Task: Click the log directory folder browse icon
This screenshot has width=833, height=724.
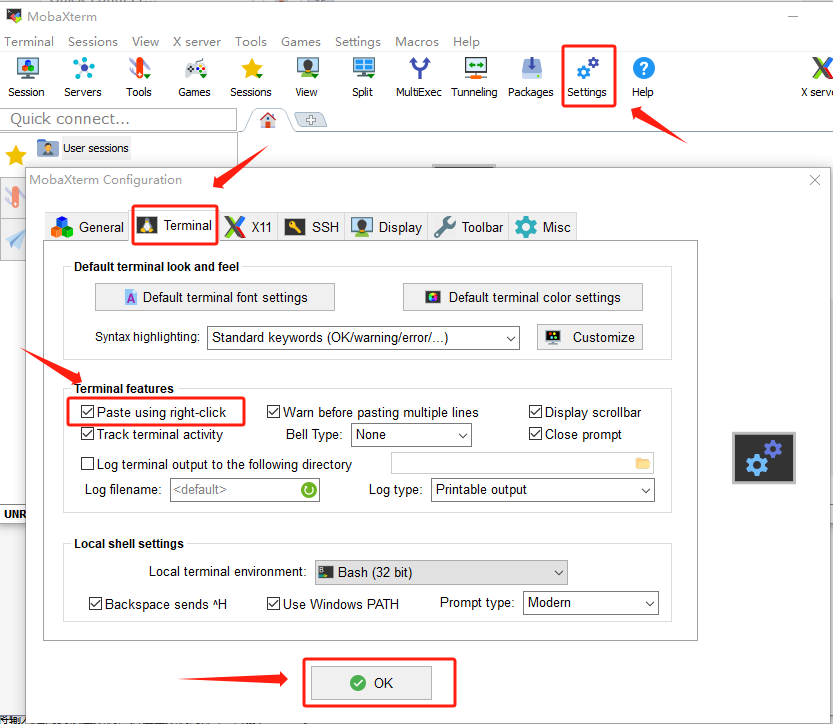Action: point(643,463)
